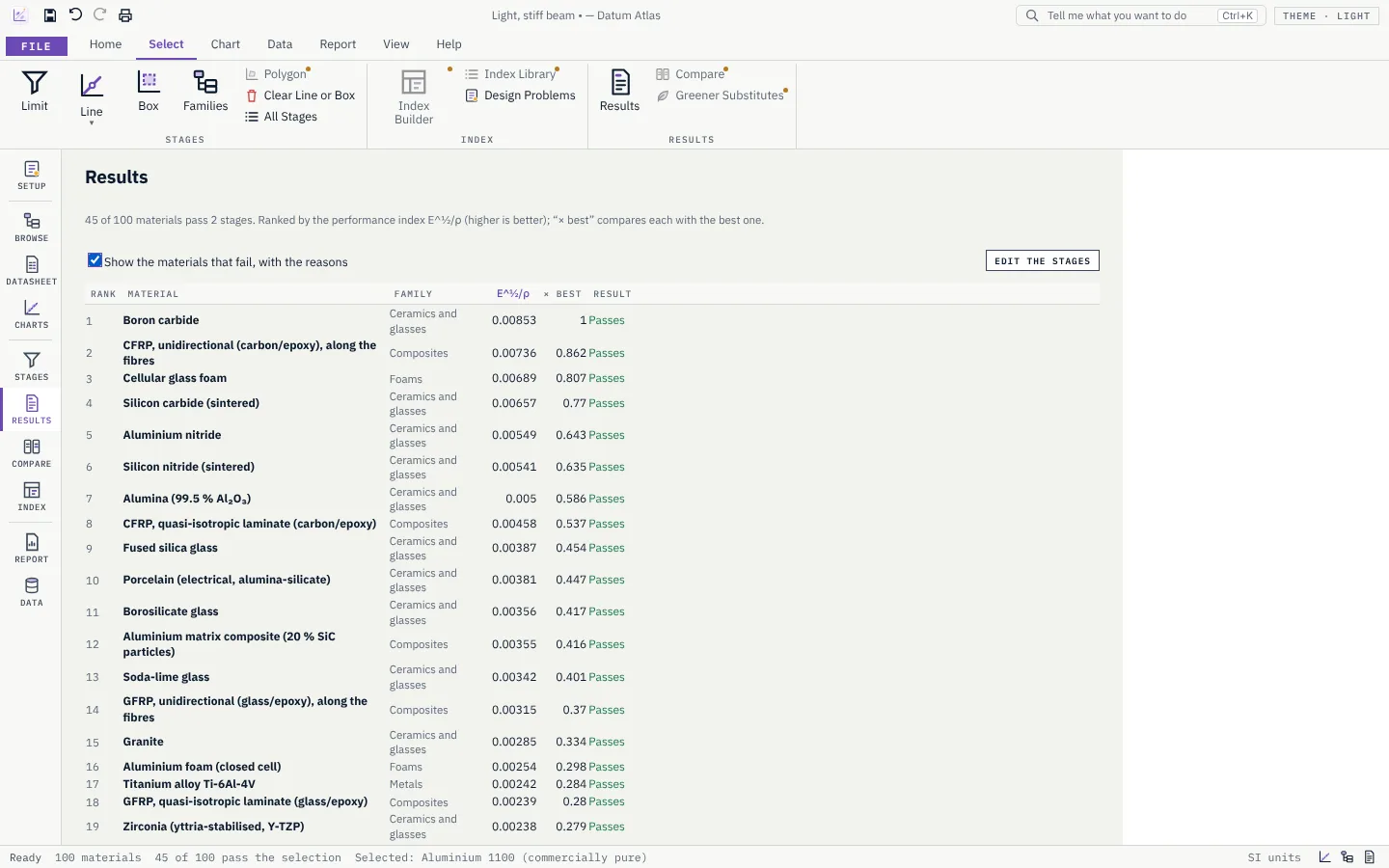
Task: Open the Index Builder
Action: point(414,97)
